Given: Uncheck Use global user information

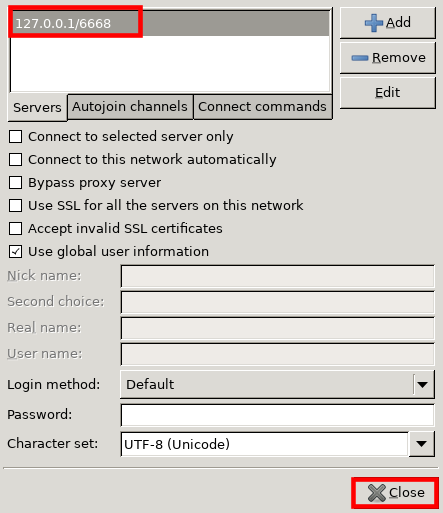Looking at the screenshot, I should (16, 252).
